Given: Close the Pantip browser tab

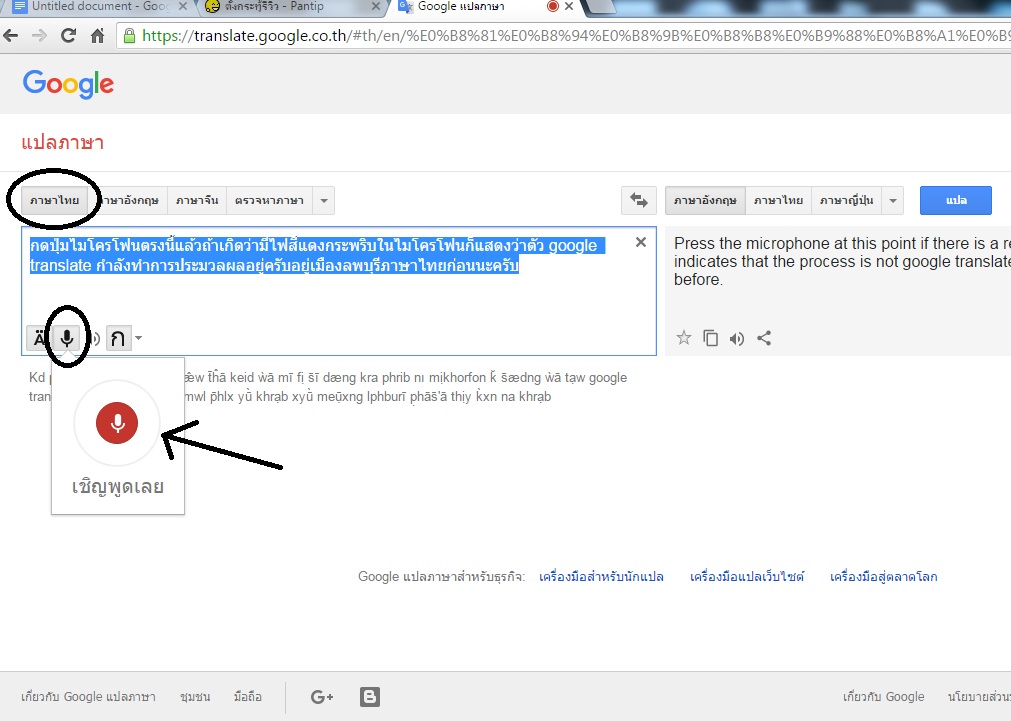Looking at the screenshot, I should coord(376,6).
